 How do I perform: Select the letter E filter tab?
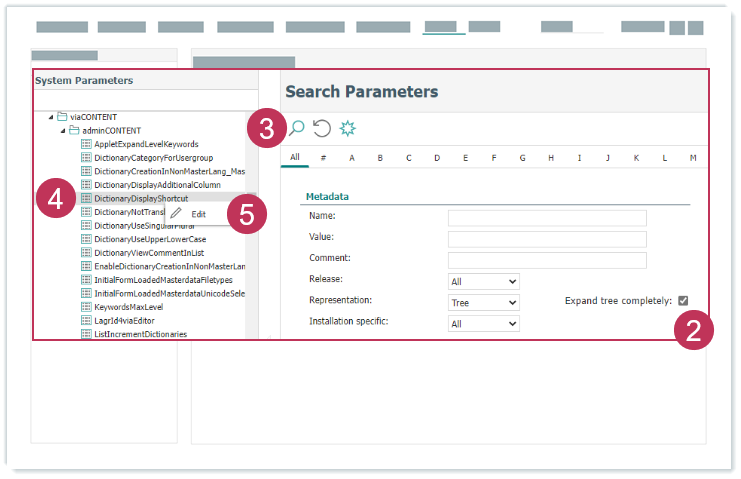coord(465,158)
